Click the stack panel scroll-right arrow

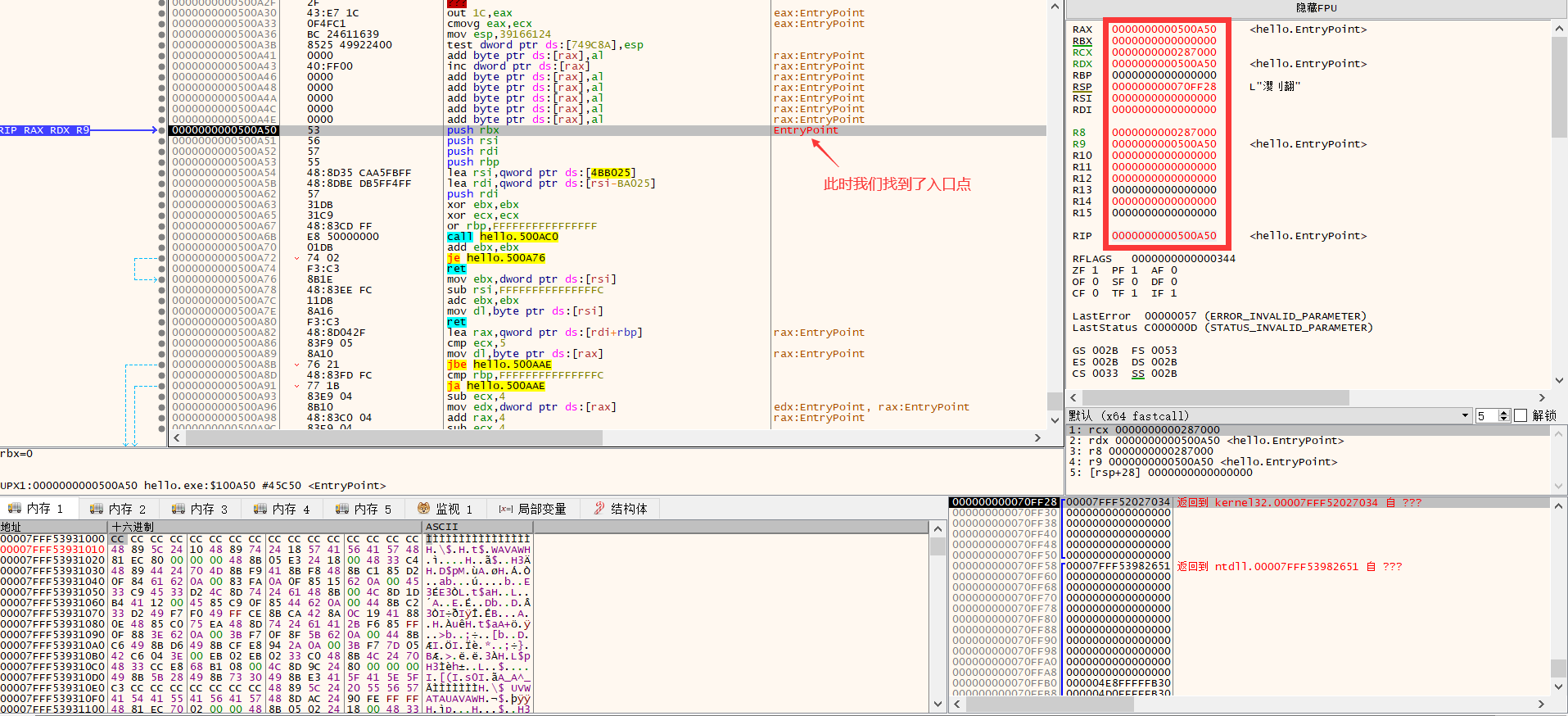point(1541,704)
